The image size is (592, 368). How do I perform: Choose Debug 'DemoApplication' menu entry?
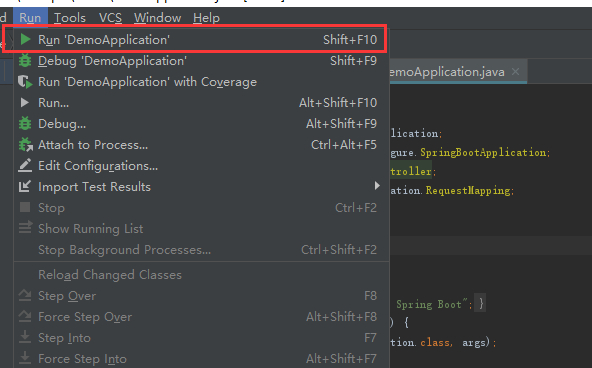202,61
